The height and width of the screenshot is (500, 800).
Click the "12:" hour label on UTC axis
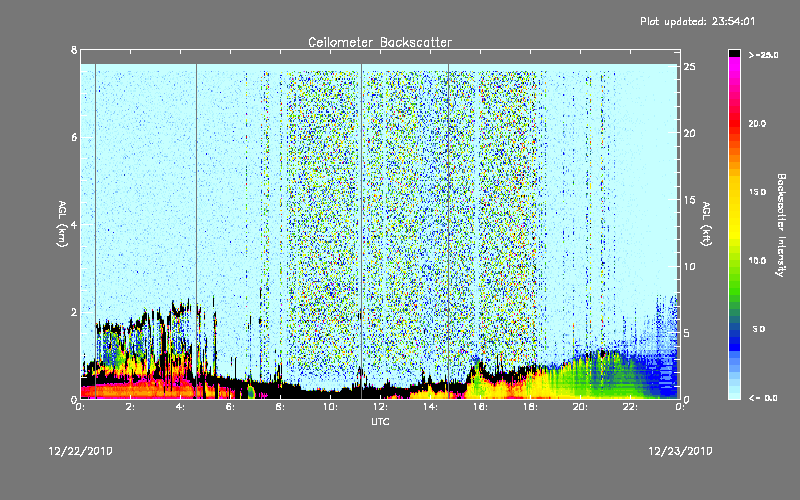point(380,407)
